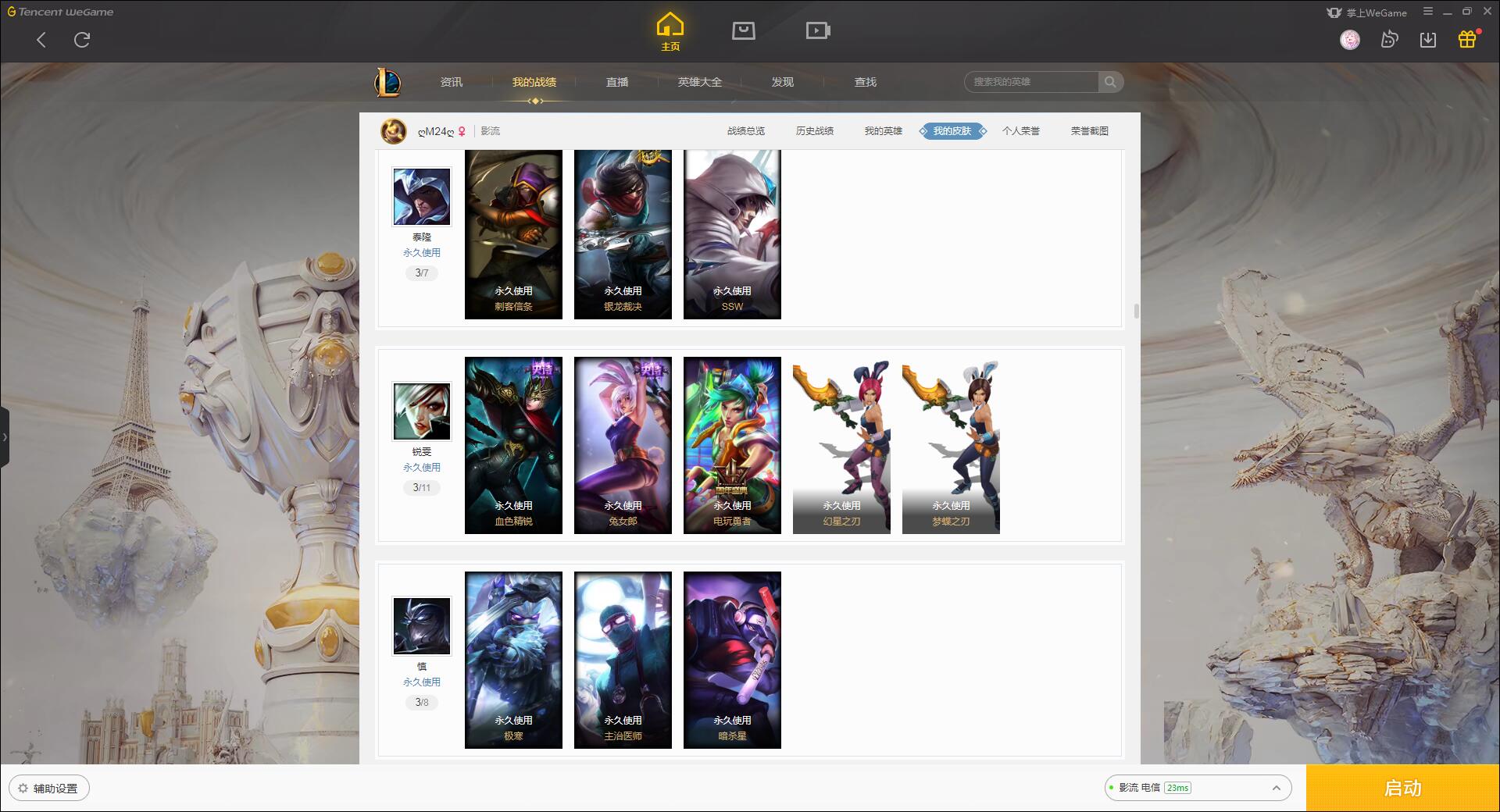Image resolution: width=1500 pixels, height=812 pixels.
Task: Click the summoner profile avatar icon
Action: [394, 131]
